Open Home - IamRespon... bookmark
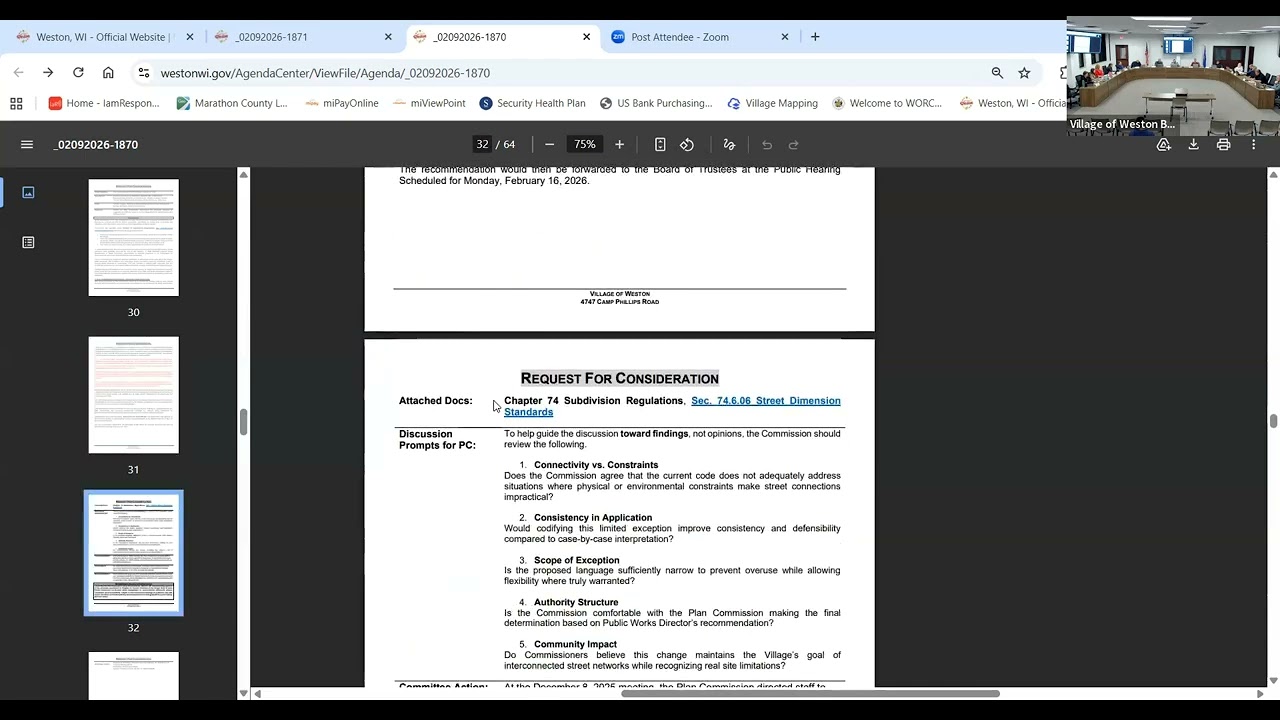Screen dimensions: 1280x720 (x=104, y=103)
